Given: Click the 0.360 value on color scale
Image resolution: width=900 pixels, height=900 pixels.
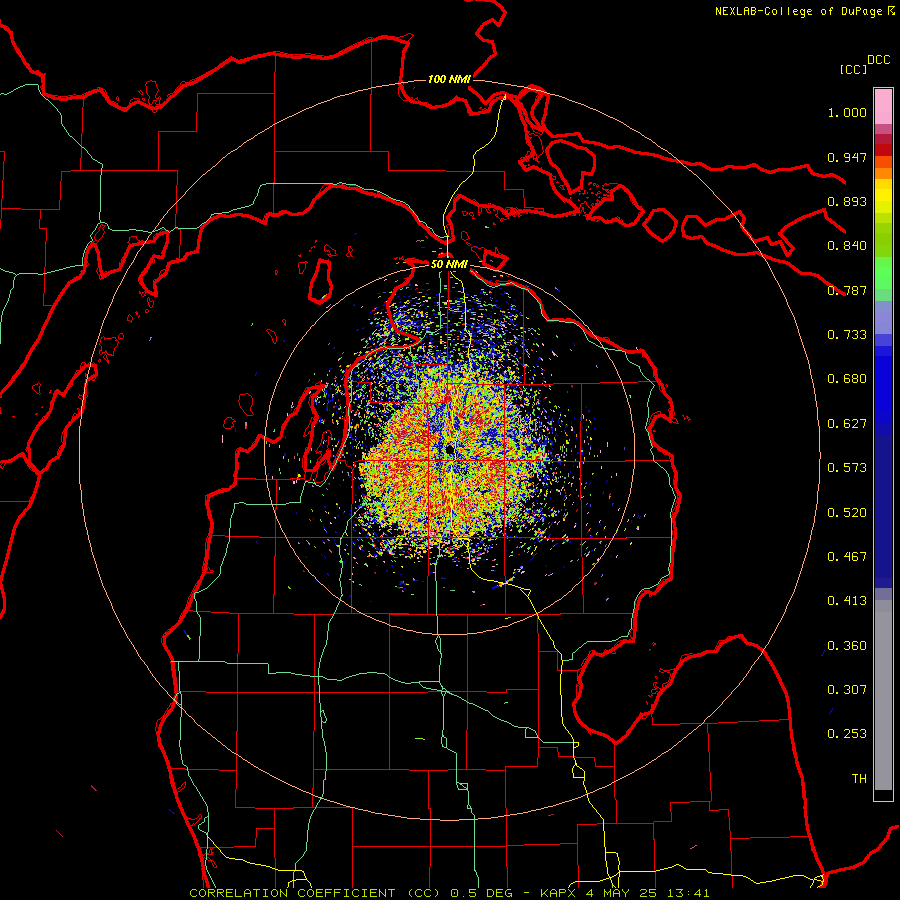Looking at the screenshot, I should tap(847, 646).
